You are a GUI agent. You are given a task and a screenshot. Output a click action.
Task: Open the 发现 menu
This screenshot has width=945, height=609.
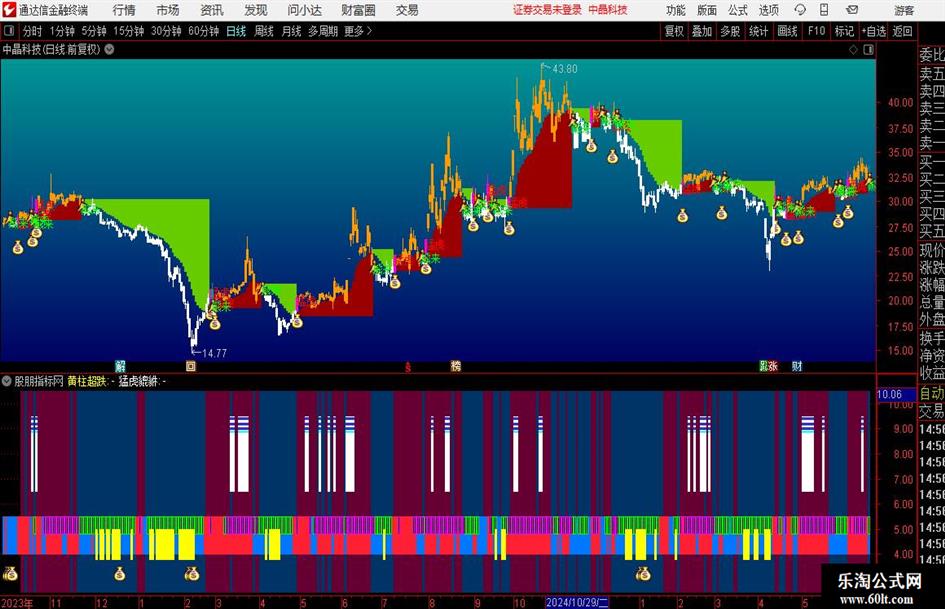256,10
